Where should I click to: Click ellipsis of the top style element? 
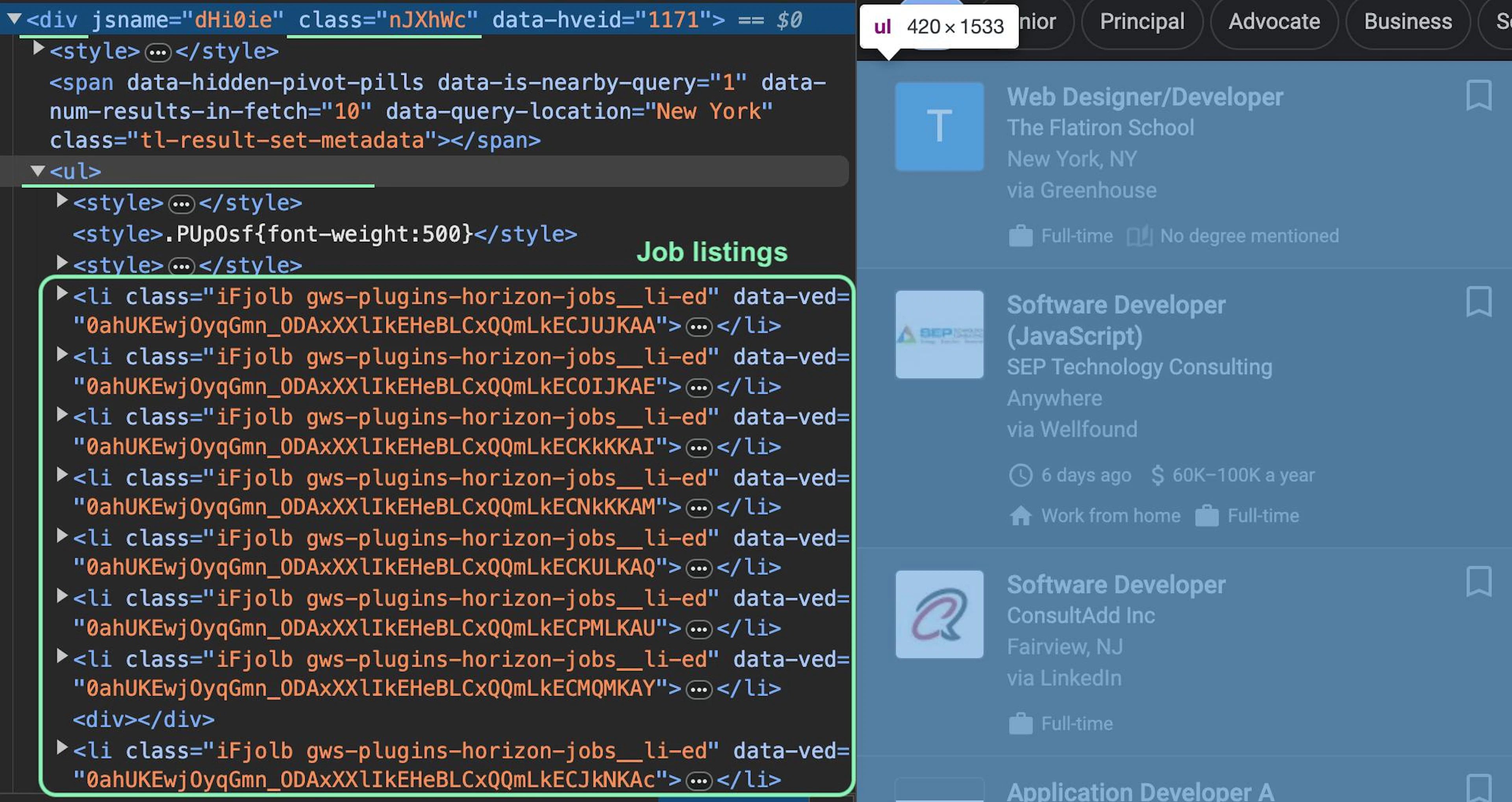158,54
